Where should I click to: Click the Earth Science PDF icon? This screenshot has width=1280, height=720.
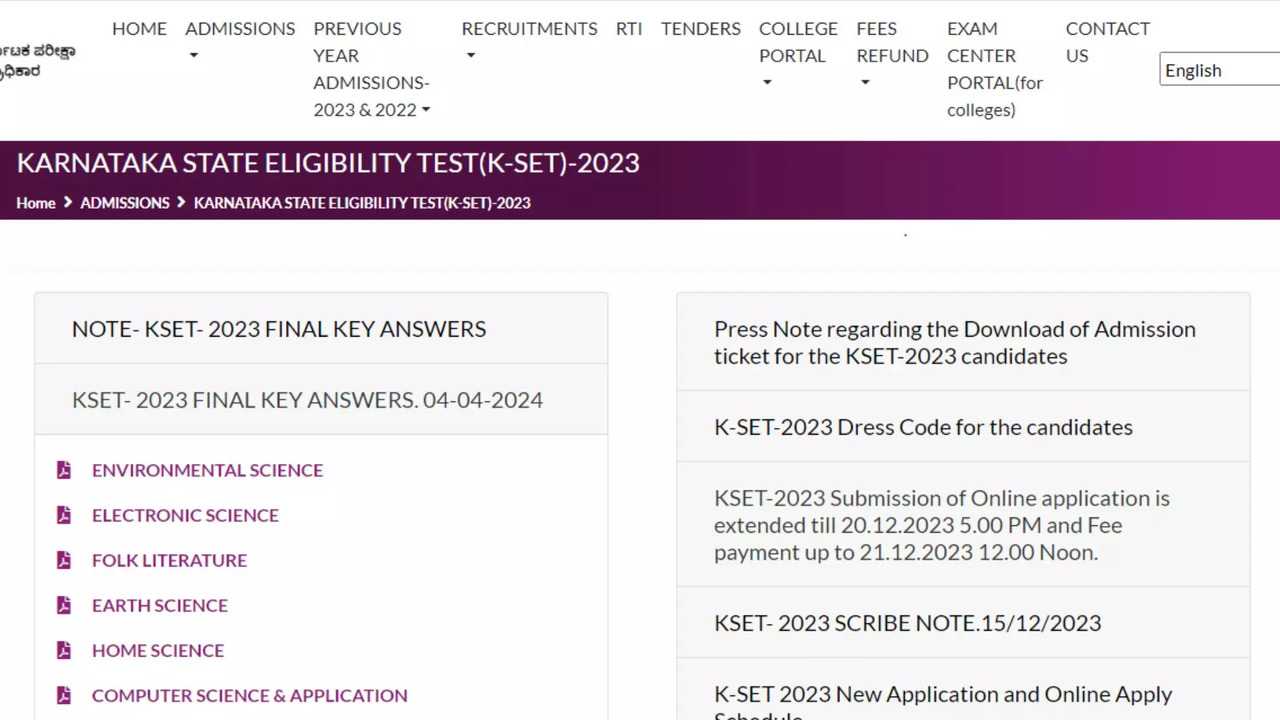[64, 604]
